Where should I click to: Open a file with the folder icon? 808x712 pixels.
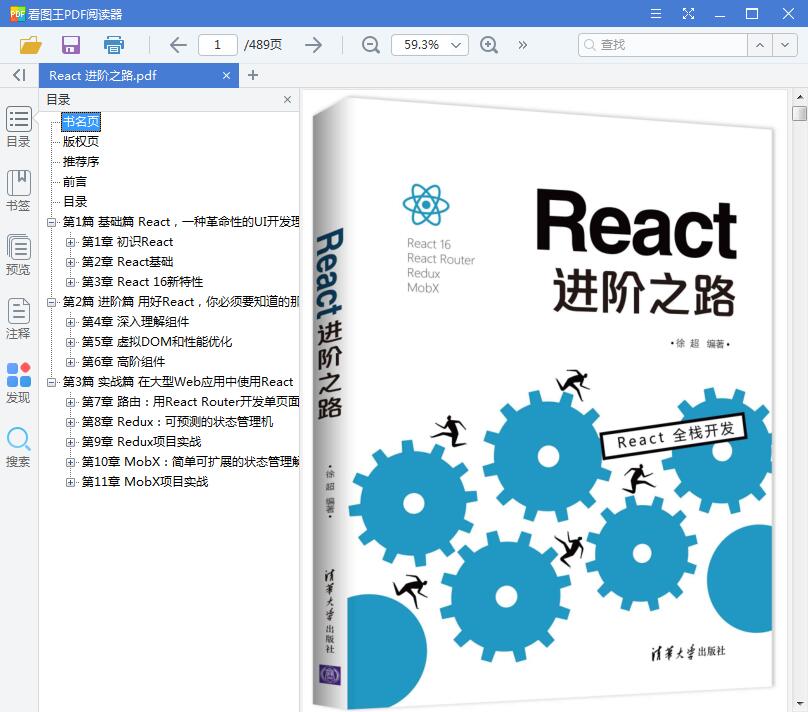click(x=30, y=45)
